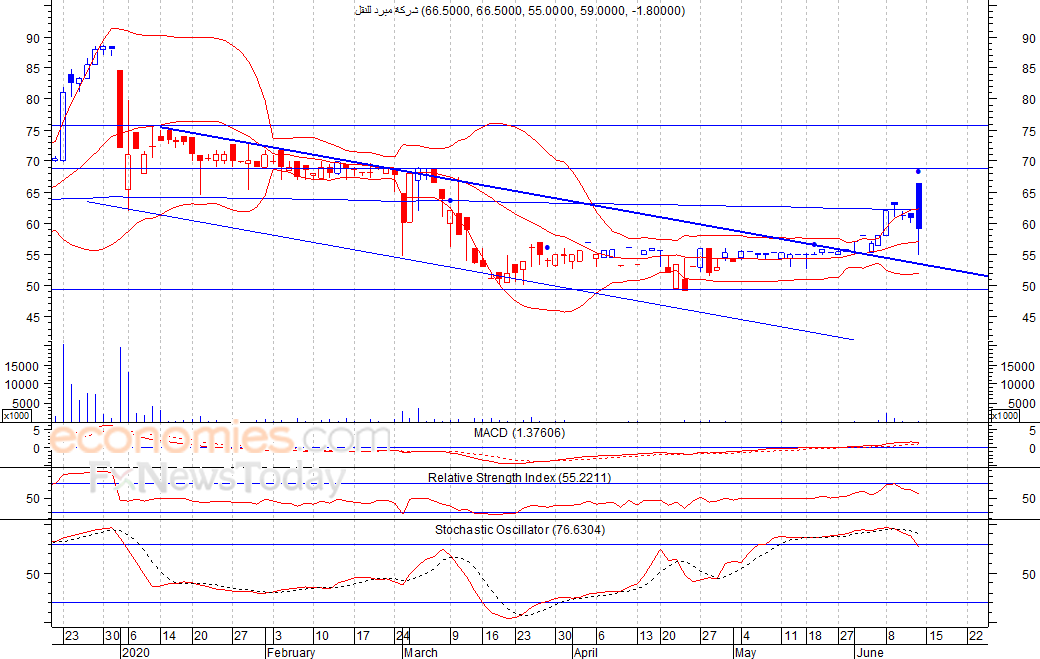Viewport: 1040px width, 659px height.
Task: Click the 15000 volume label on right axis
Action: point(1017,367)
